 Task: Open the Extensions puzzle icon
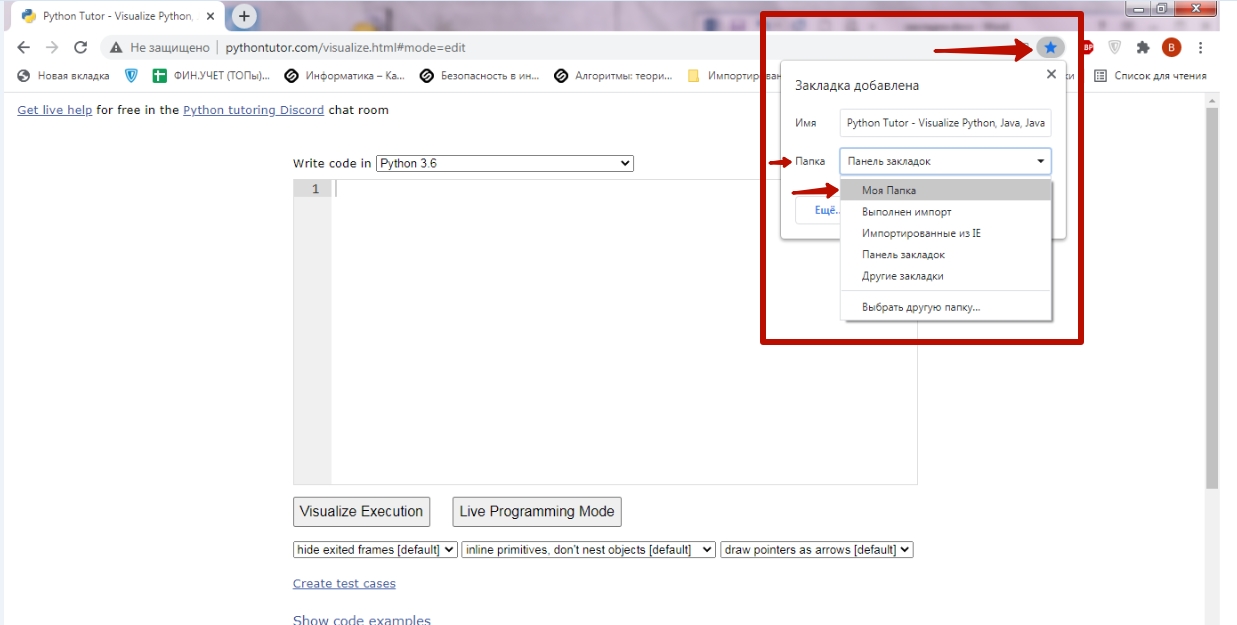[1143, 47]
